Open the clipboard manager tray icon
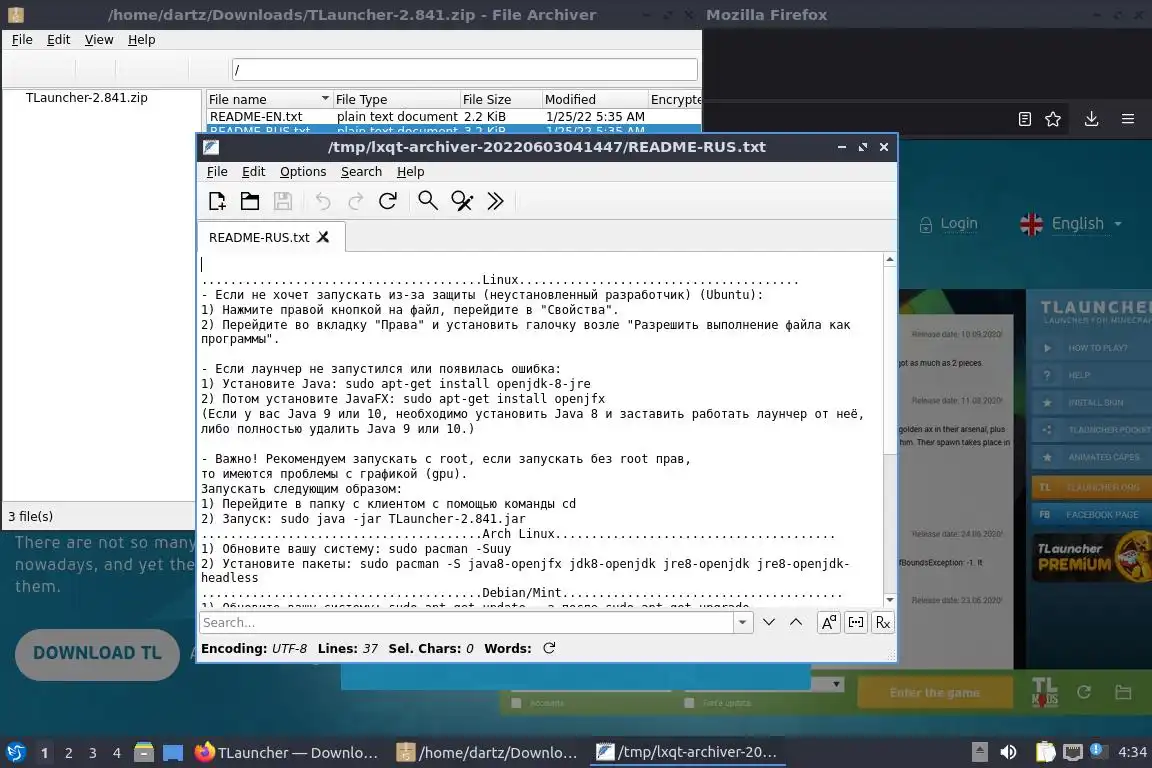 1045,752
